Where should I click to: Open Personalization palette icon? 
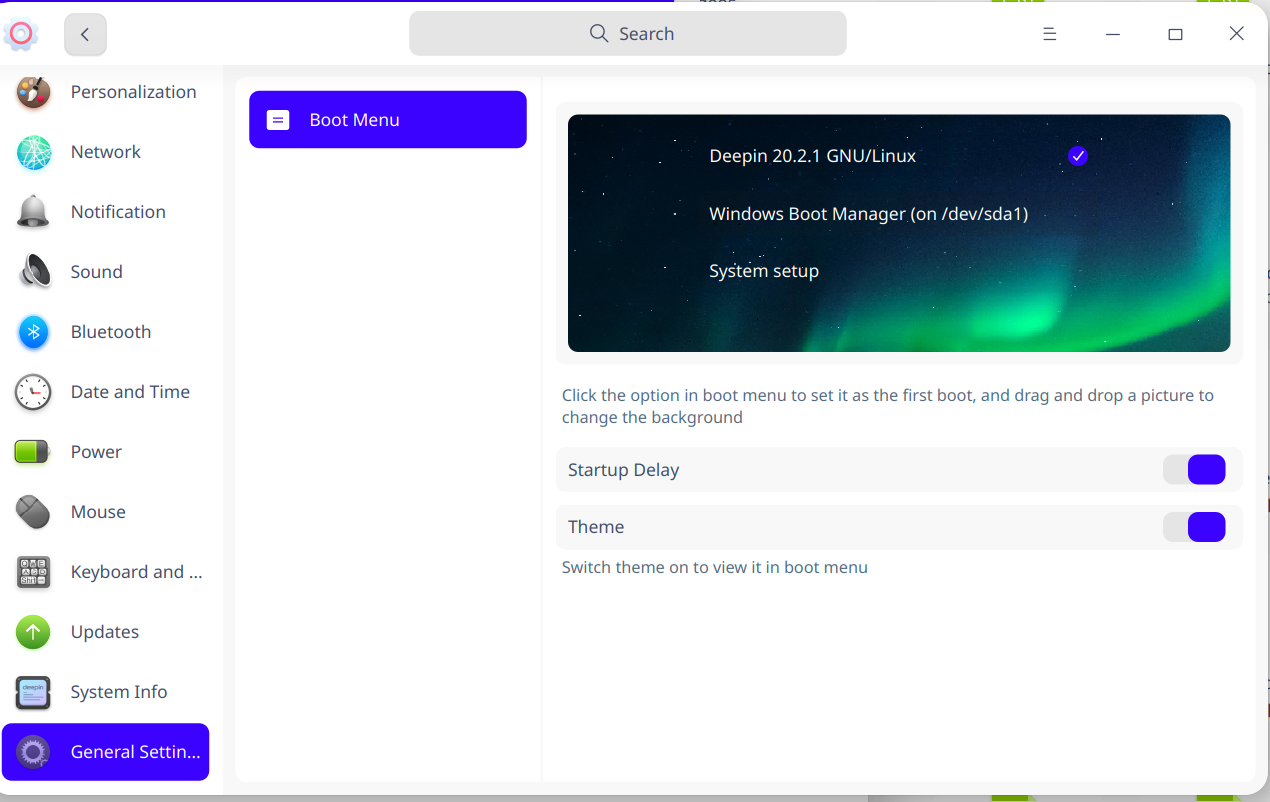click(33, 92)
